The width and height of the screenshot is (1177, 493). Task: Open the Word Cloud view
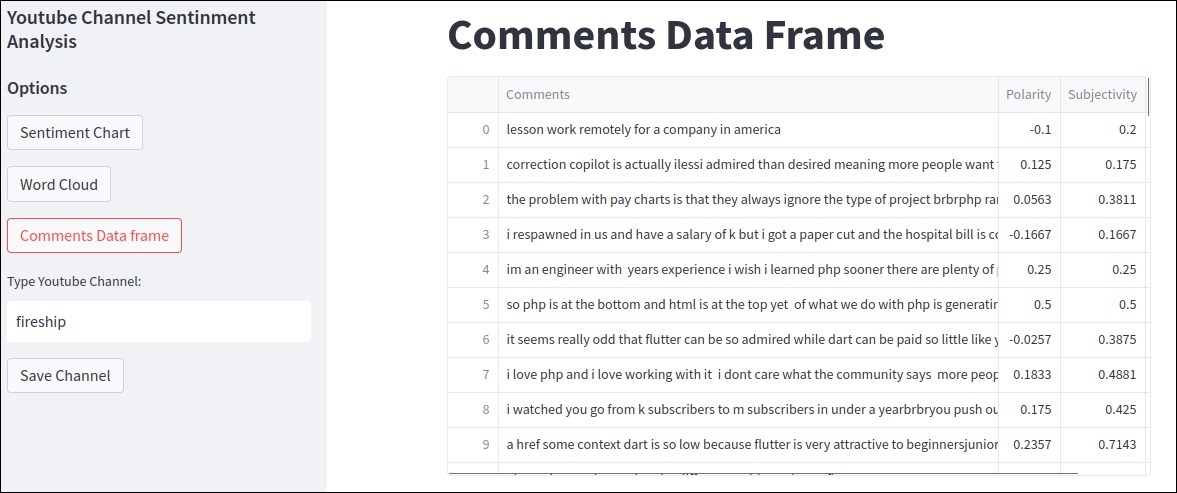(59, 185)
